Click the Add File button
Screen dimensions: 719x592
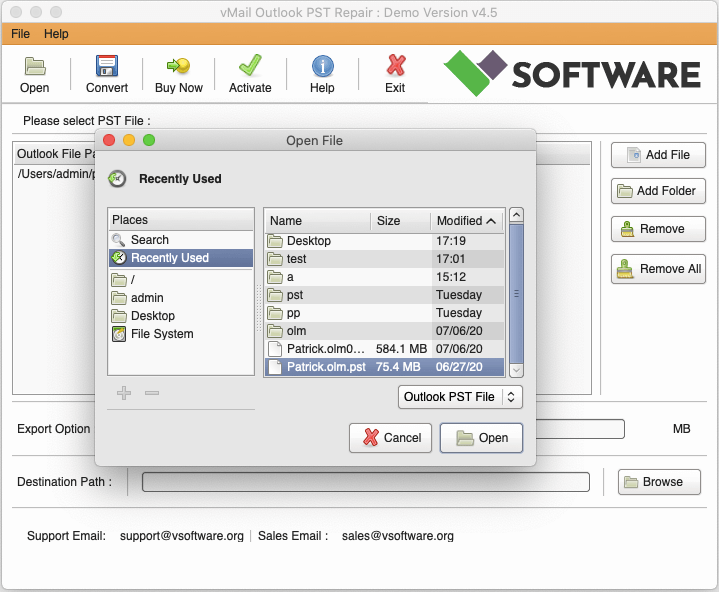tap(658, 155)
